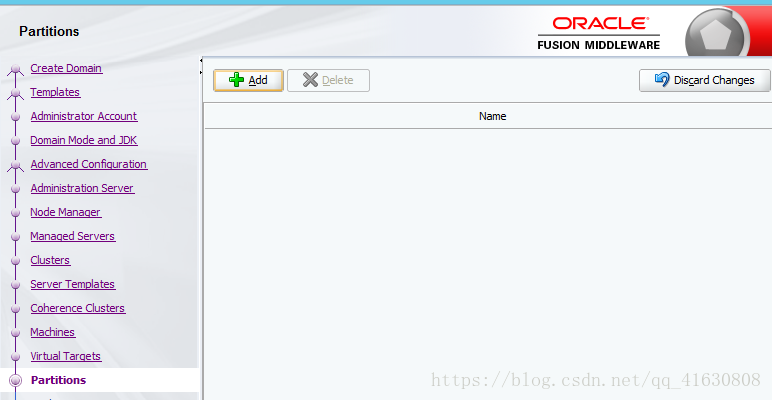Open the Administrator Account step
The height and width of the screenshot is (400, 772).
tap(84, 116)
